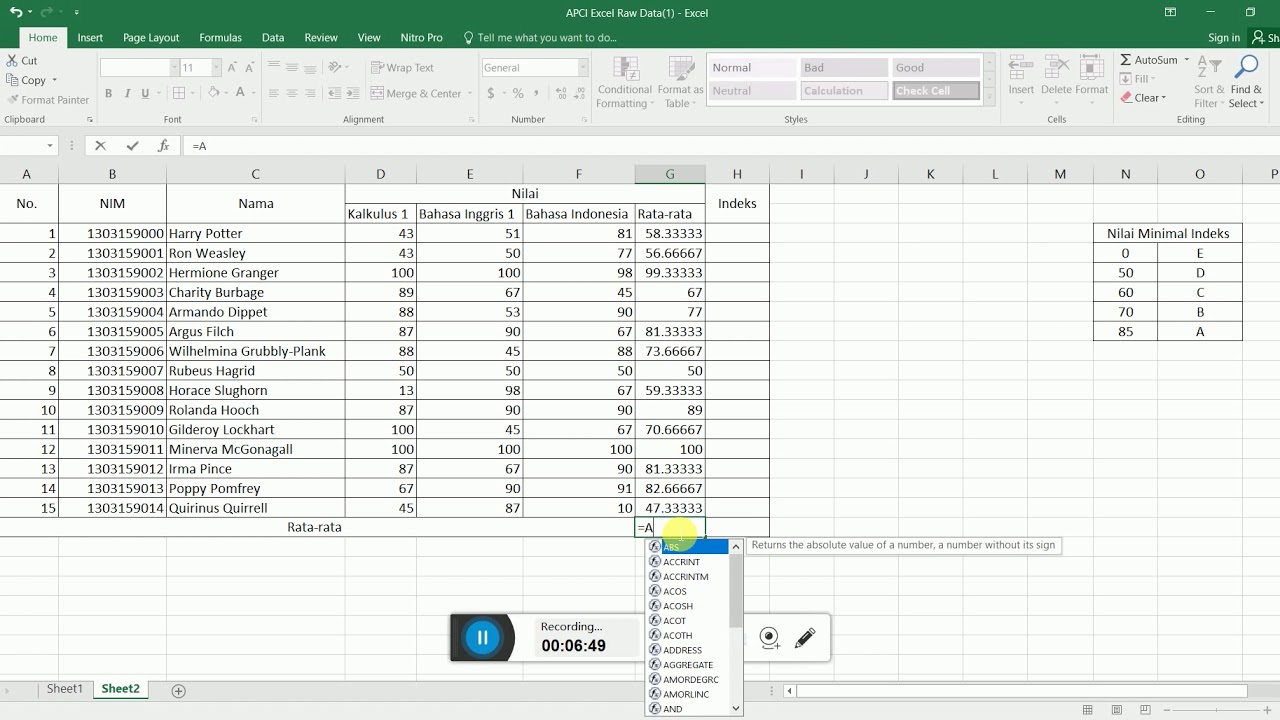The width and height of the screenshot is (1280, 720).
Task: Open the Name Box dropdown
Action: pos(50,146)
